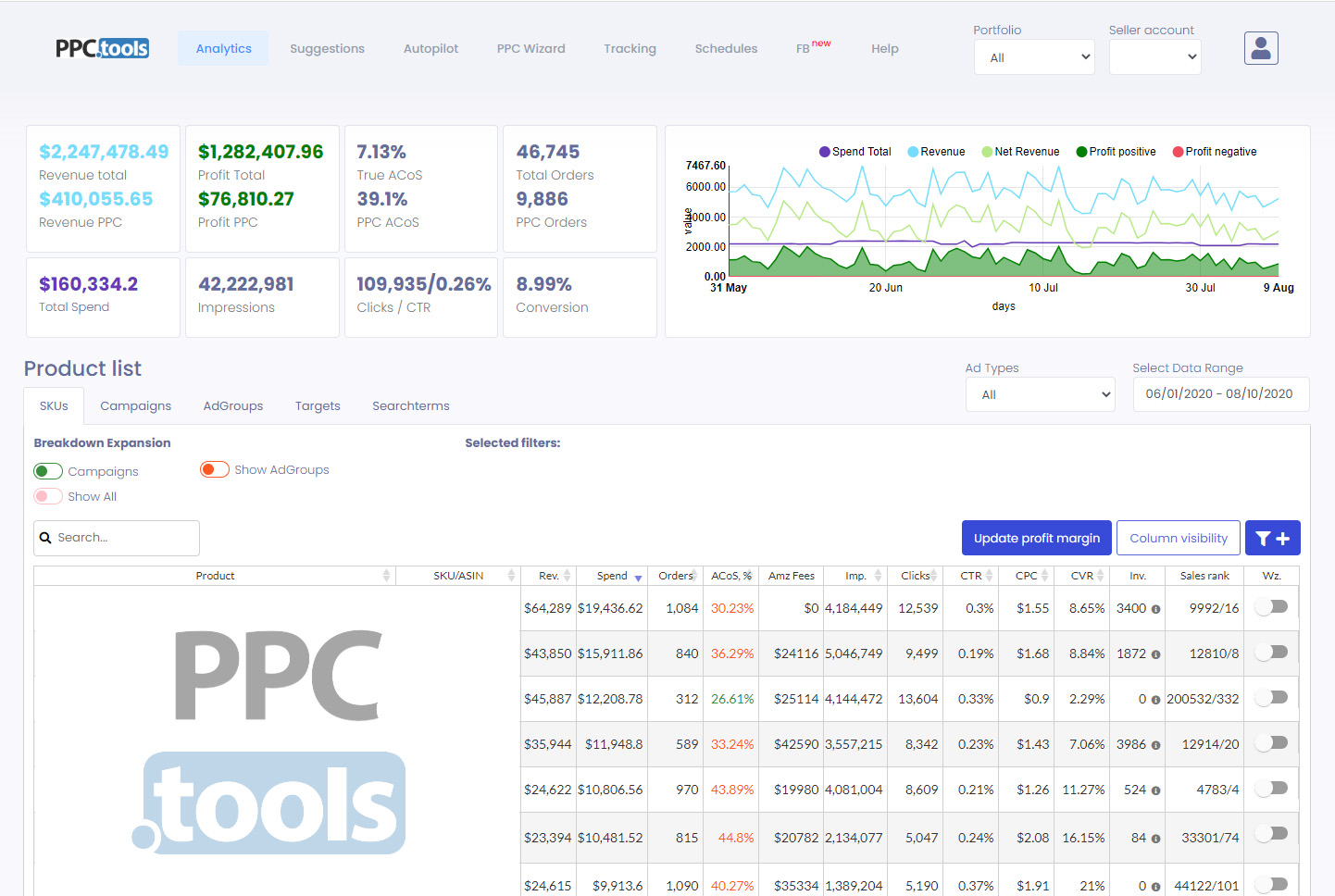This screenshot has height=896, width=1335.
Task: Open the Ad Types dropdown
Action: pos(1040,393)
